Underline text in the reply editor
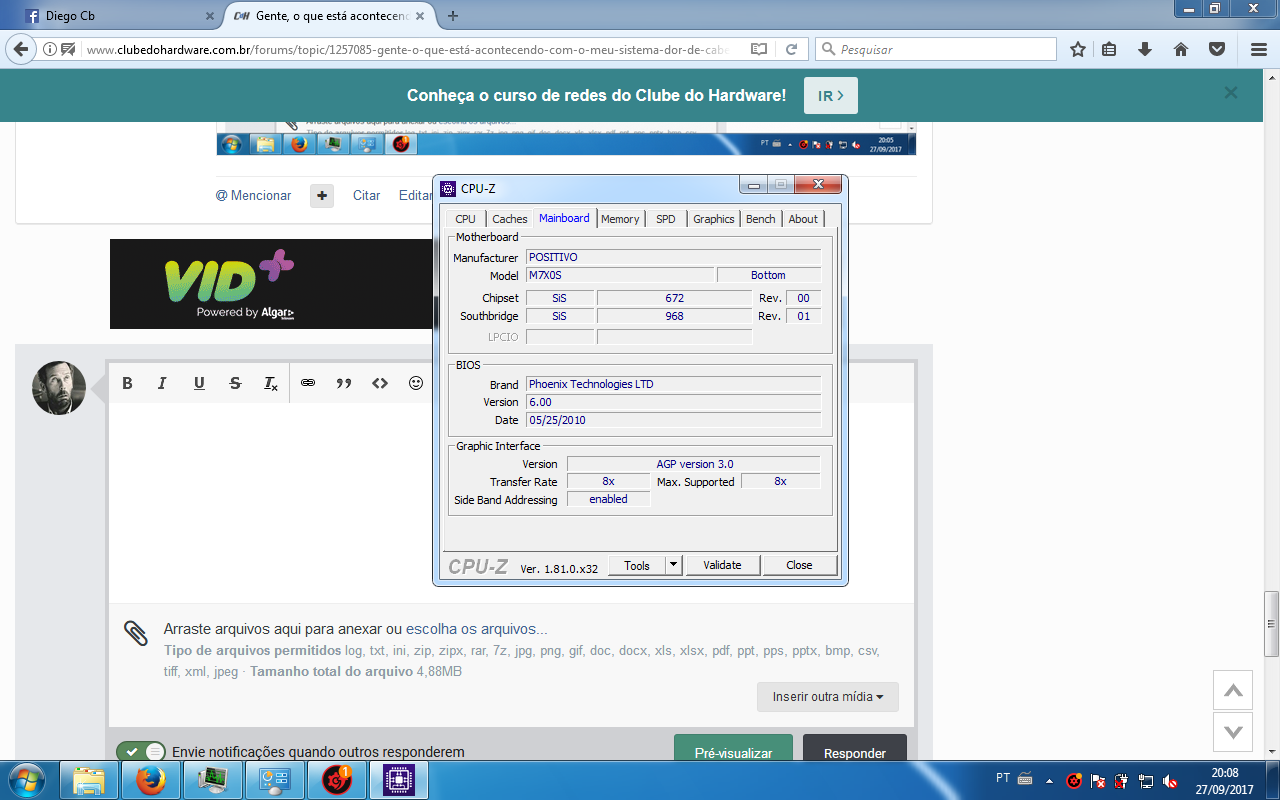 tap(199, 383)
